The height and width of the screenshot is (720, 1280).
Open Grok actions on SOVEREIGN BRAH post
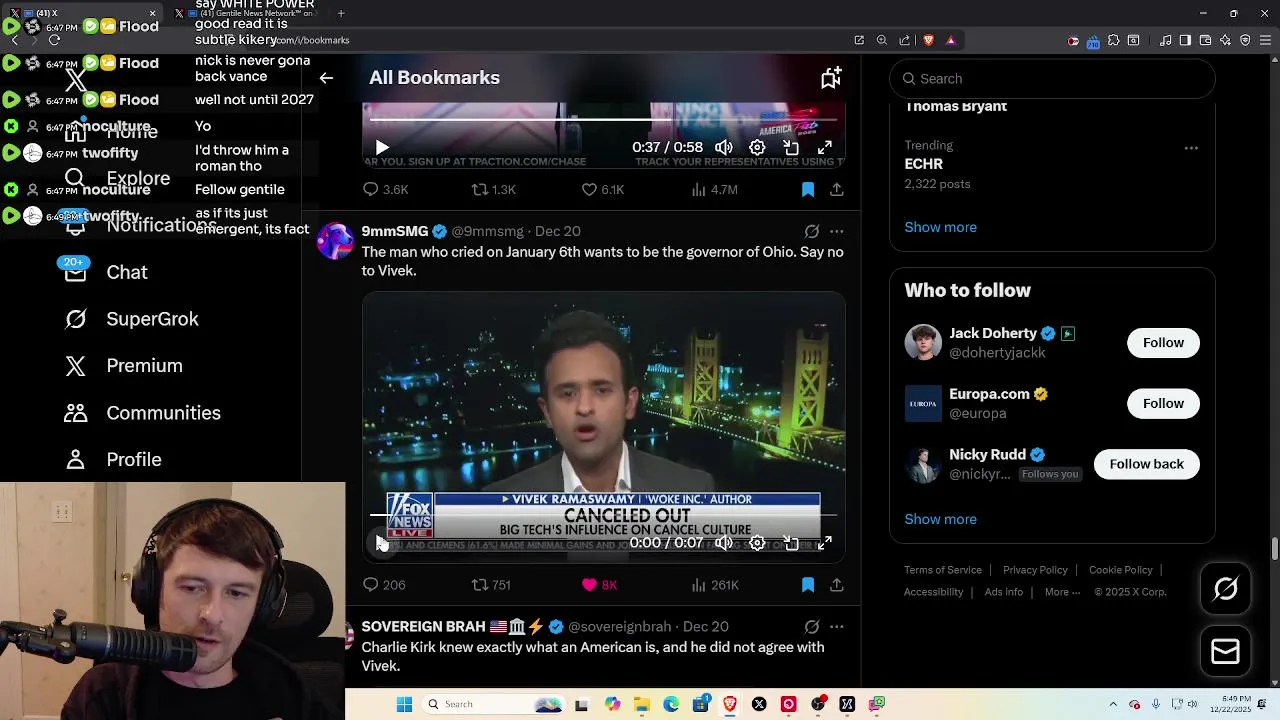811,627
